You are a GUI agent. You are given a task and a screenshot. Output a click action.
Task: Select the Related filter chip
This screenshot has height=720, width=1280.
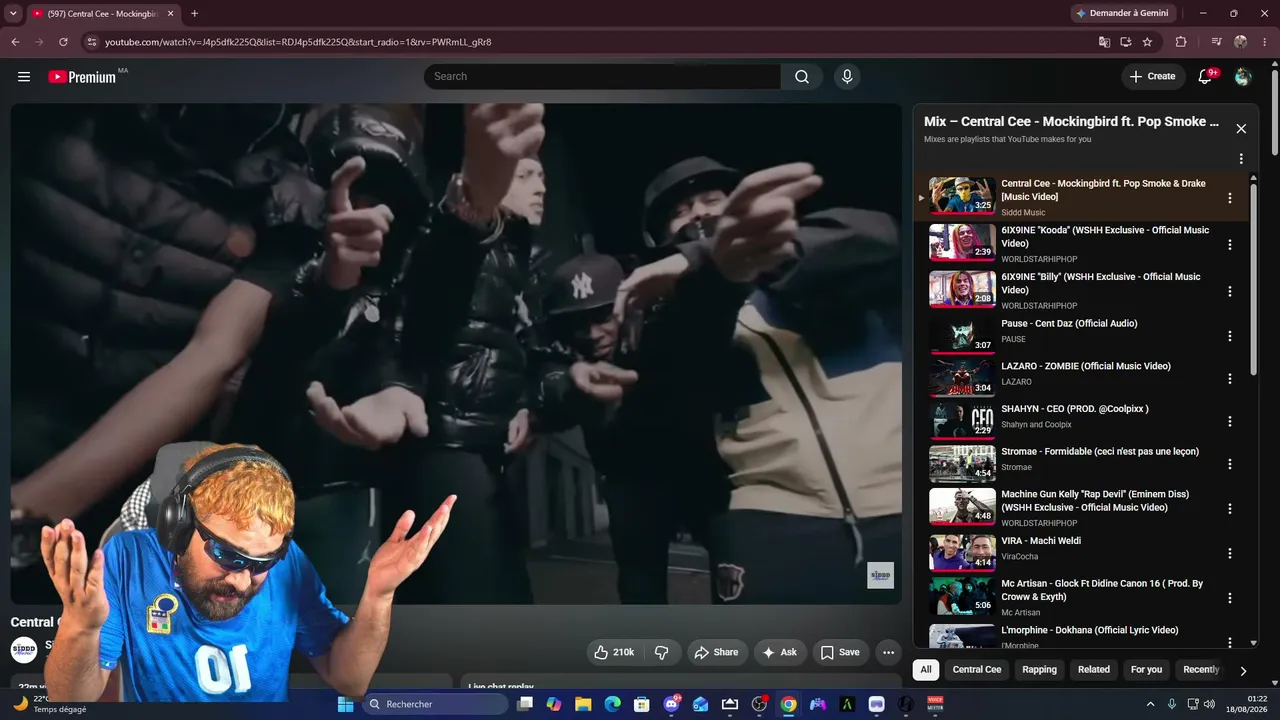pos(1094,670)
